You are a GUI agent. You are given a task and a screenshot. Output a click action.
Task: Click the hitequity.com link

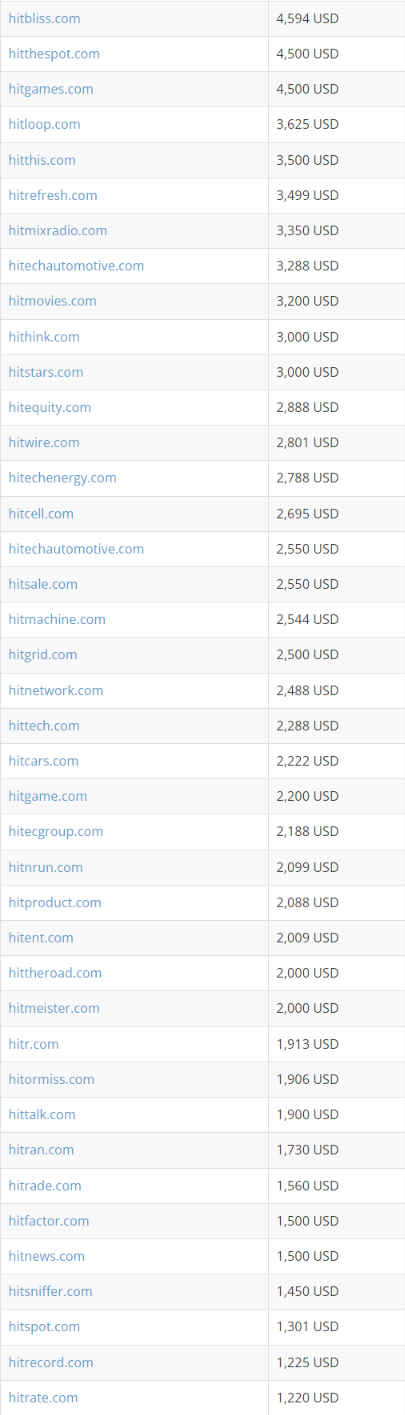click(50, 407)
